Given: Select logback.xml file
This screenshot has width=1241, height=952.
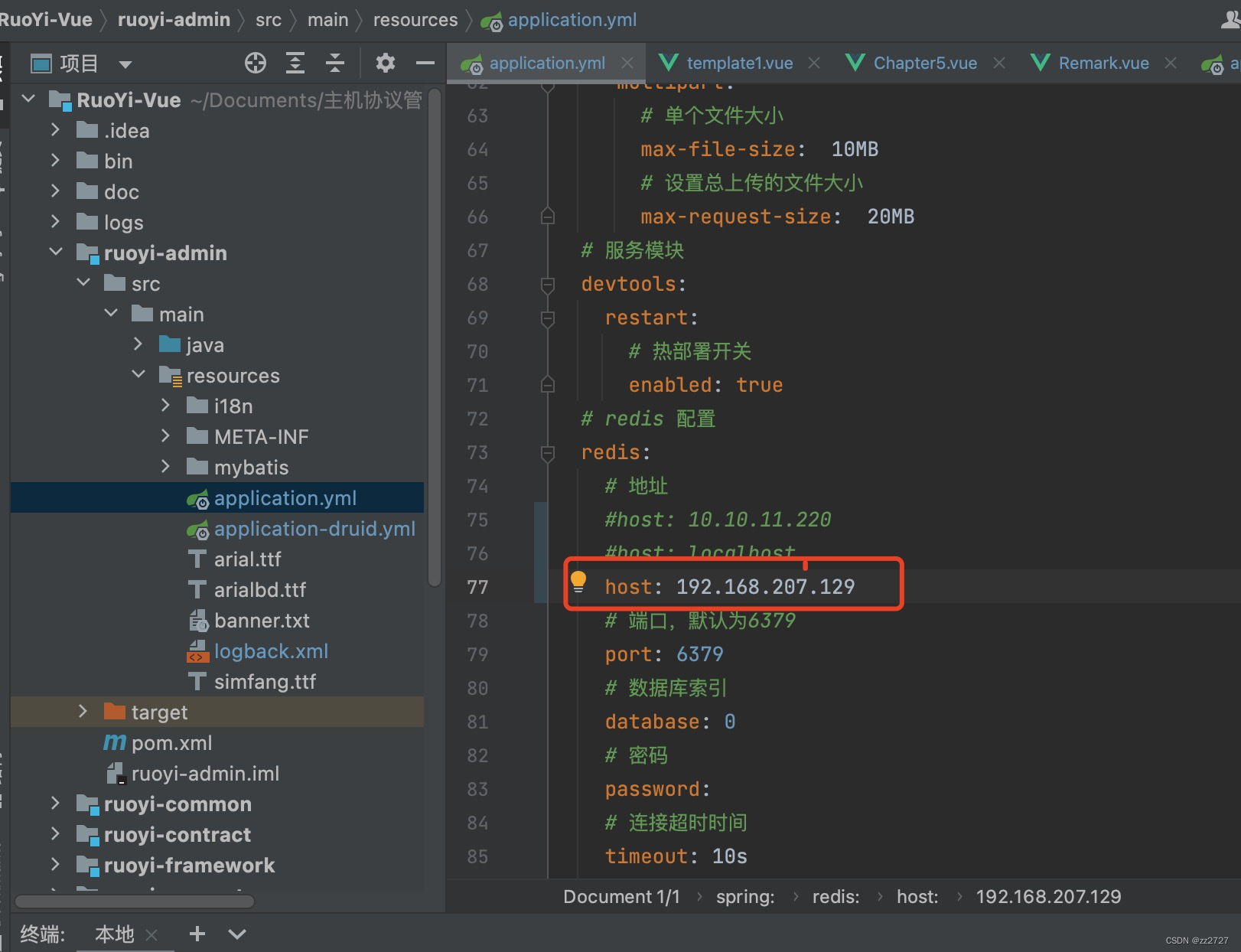Looking at the screenshot, I should [x=217, y=650].
